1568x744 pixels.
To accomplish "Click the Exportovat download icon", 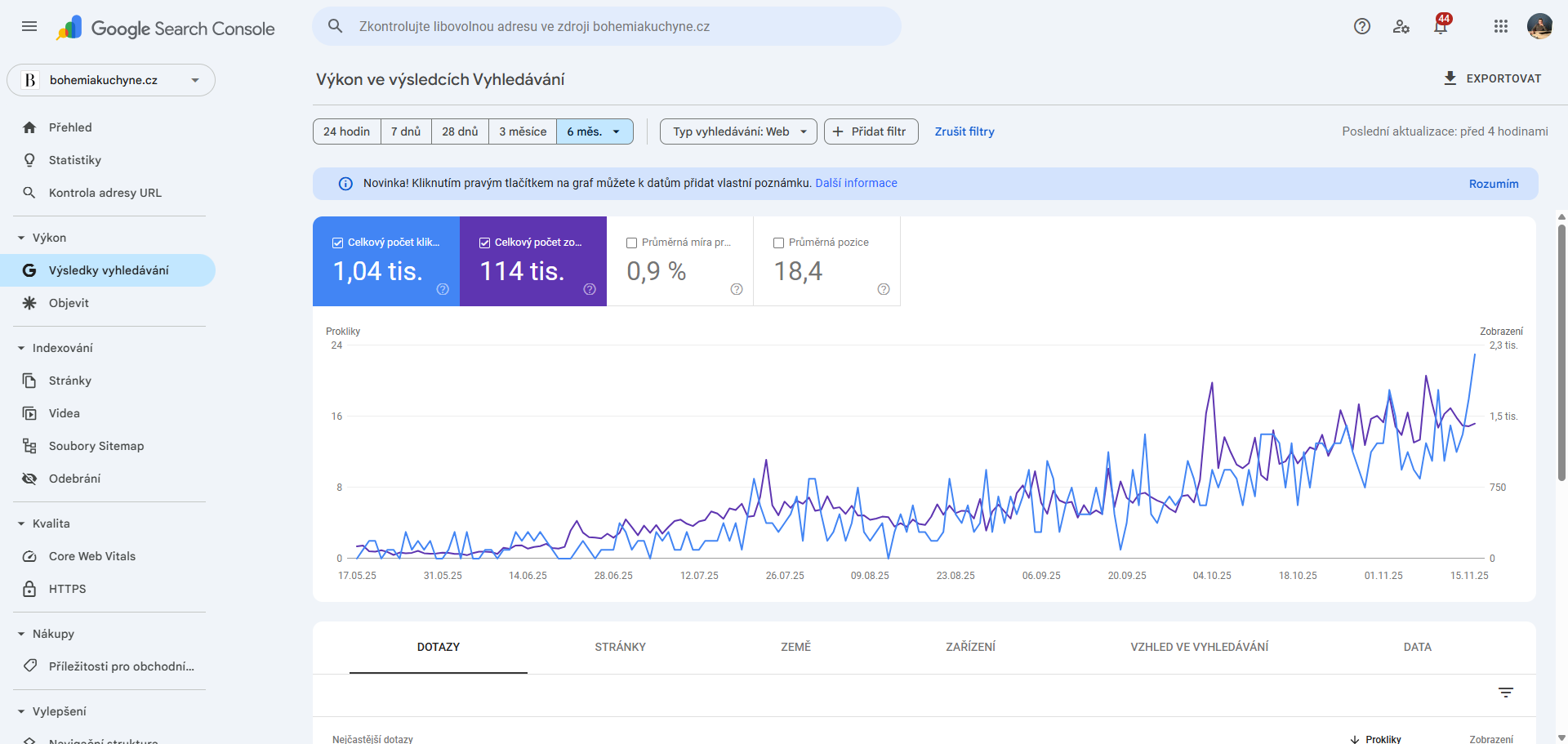I will (1450, 78).
